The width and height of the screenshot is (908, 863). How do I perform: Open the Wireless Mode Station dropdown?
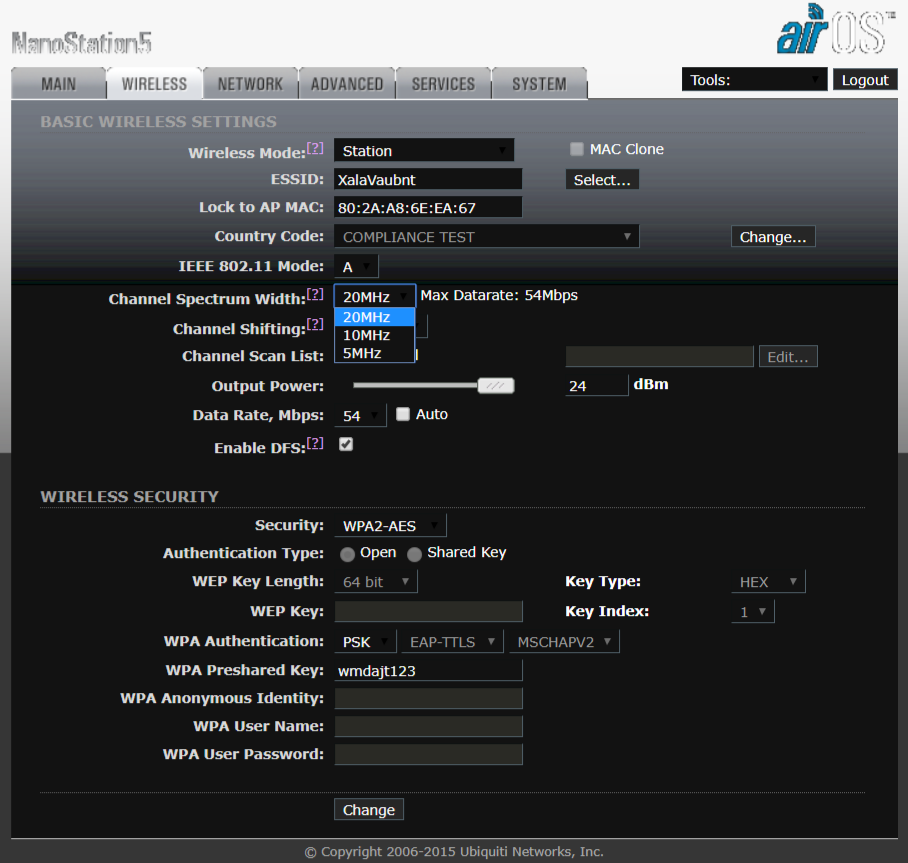[x=423, y=151]
